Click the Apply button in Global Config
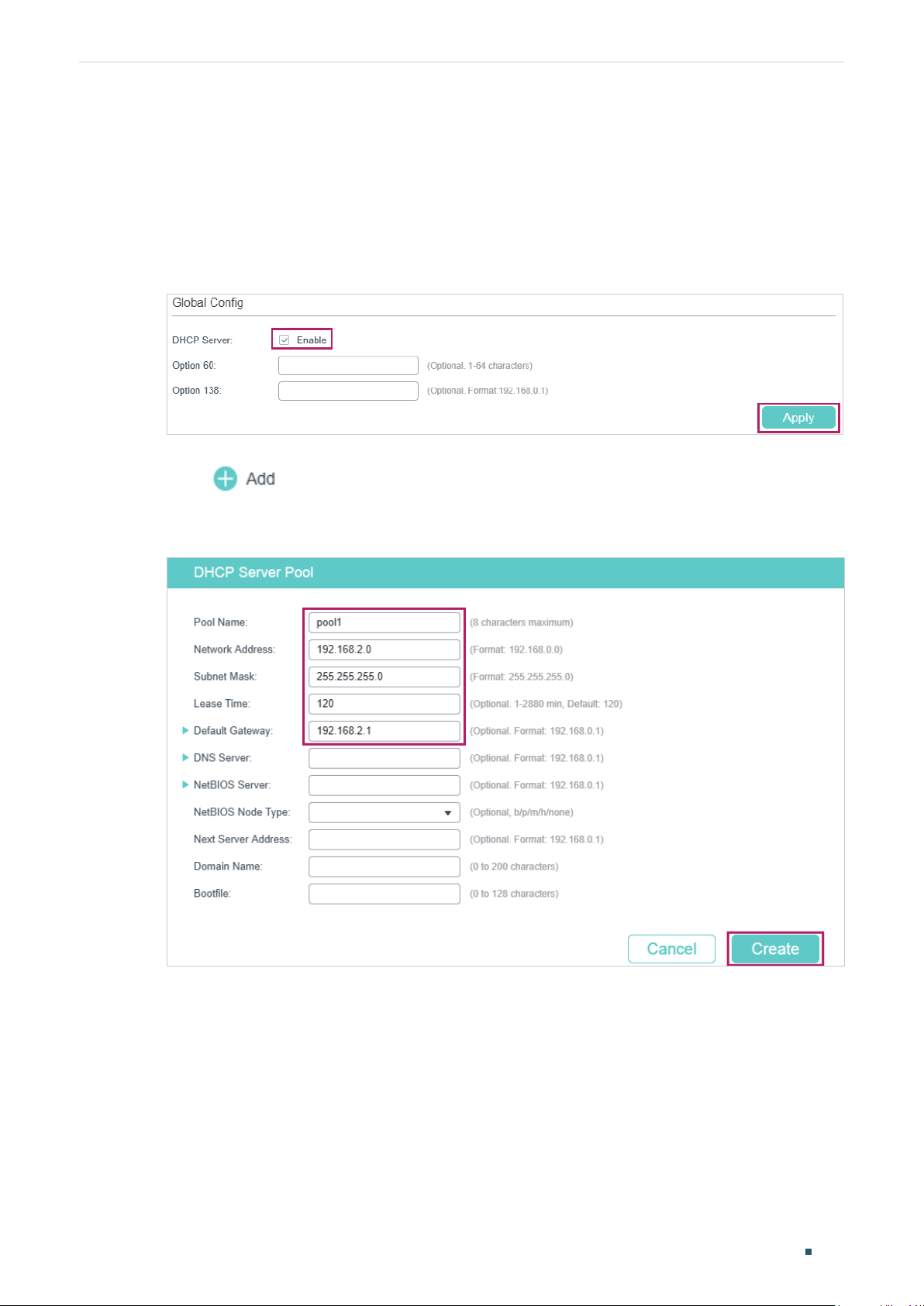Screen dimensions: 924x1306 tap(798, 418)
